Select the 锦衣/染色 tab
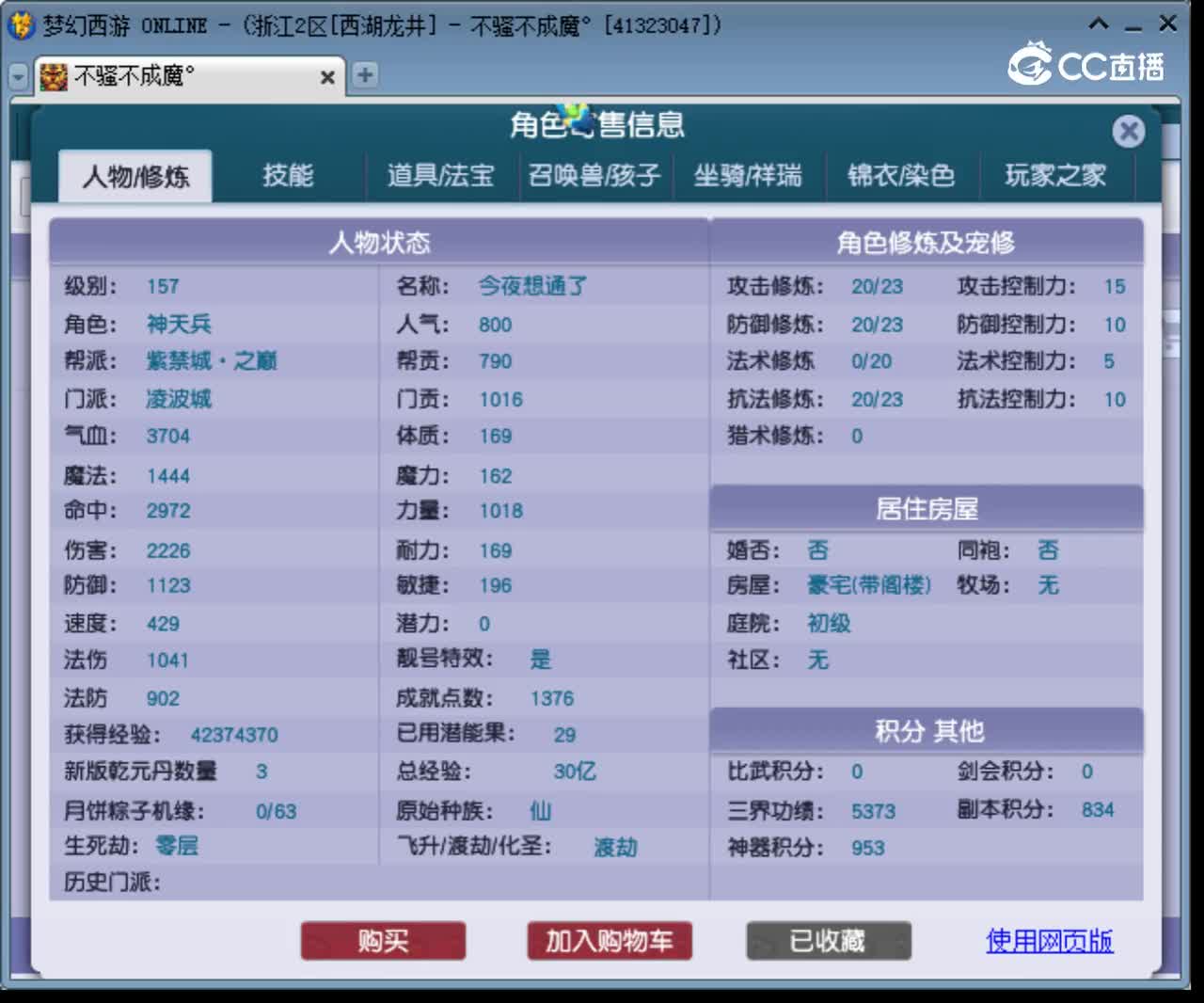 click(x=901, y=175)
